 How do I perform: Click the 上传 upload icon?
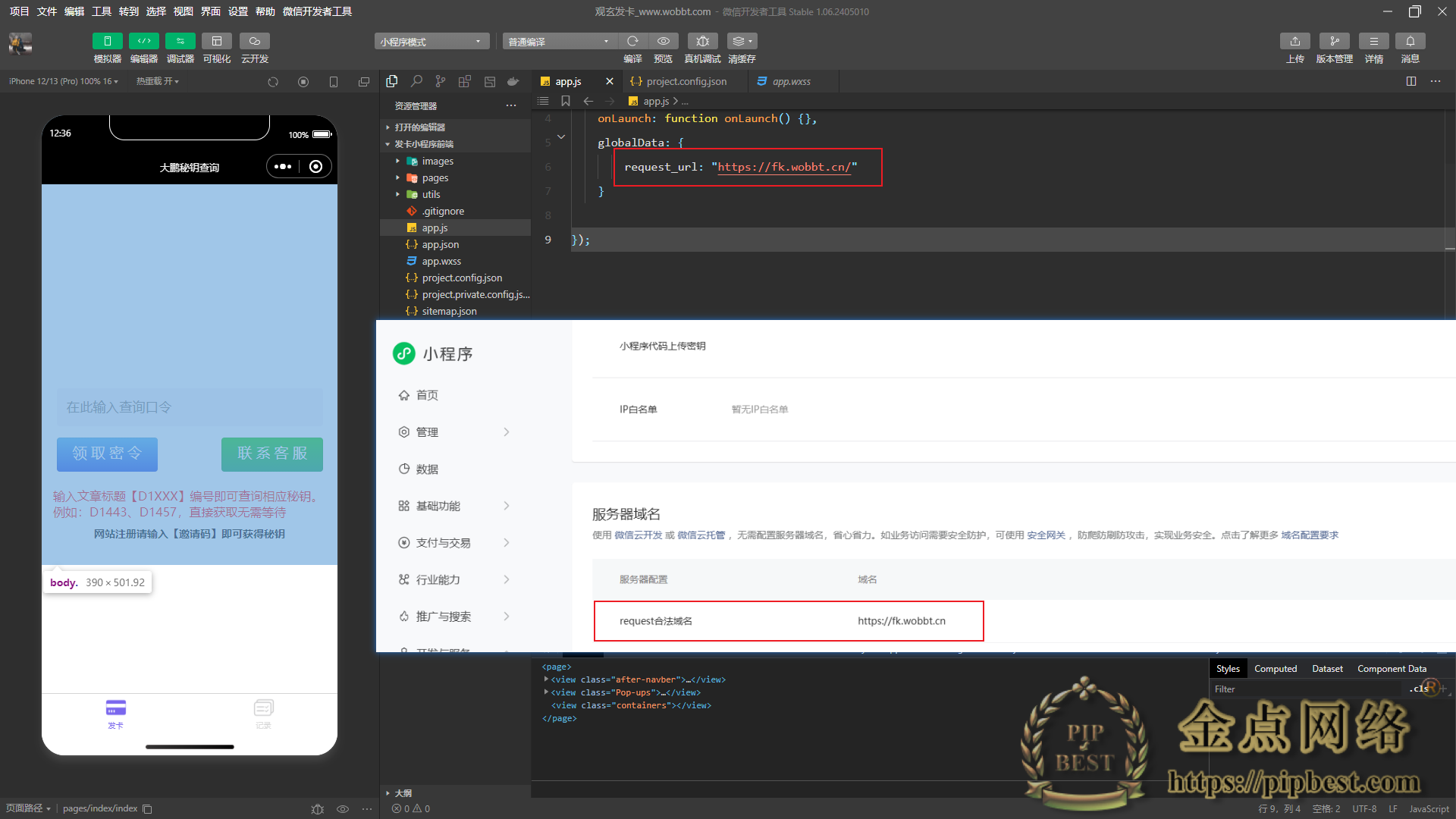pos(1295,41)
